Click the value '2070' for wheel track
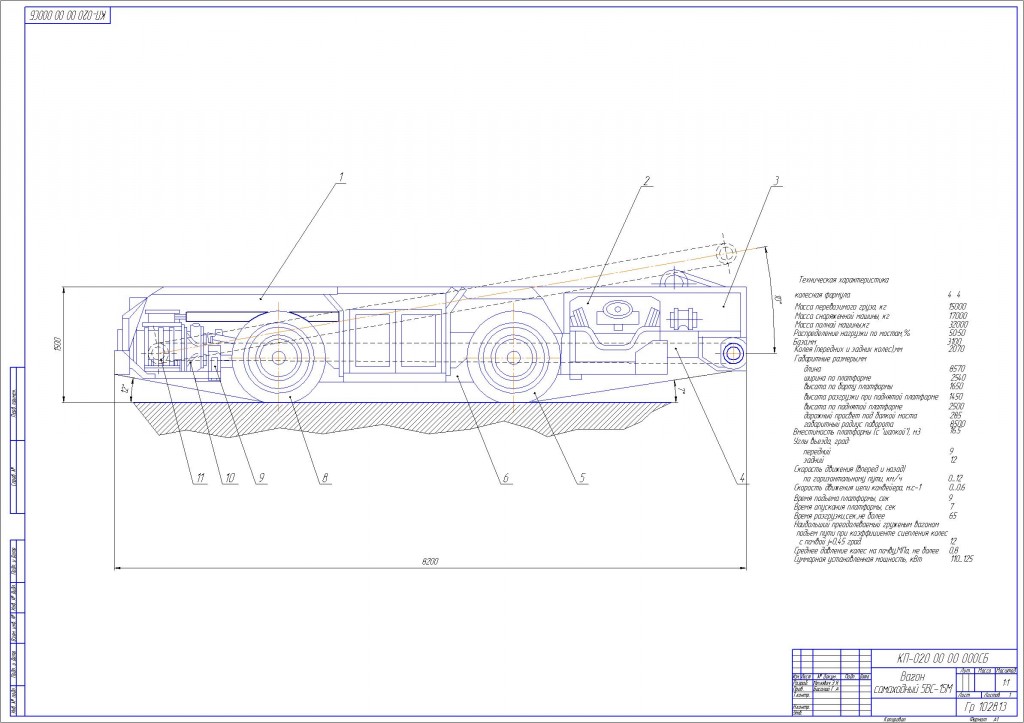This screenshot has width=1024, height=723. point(956,349)
